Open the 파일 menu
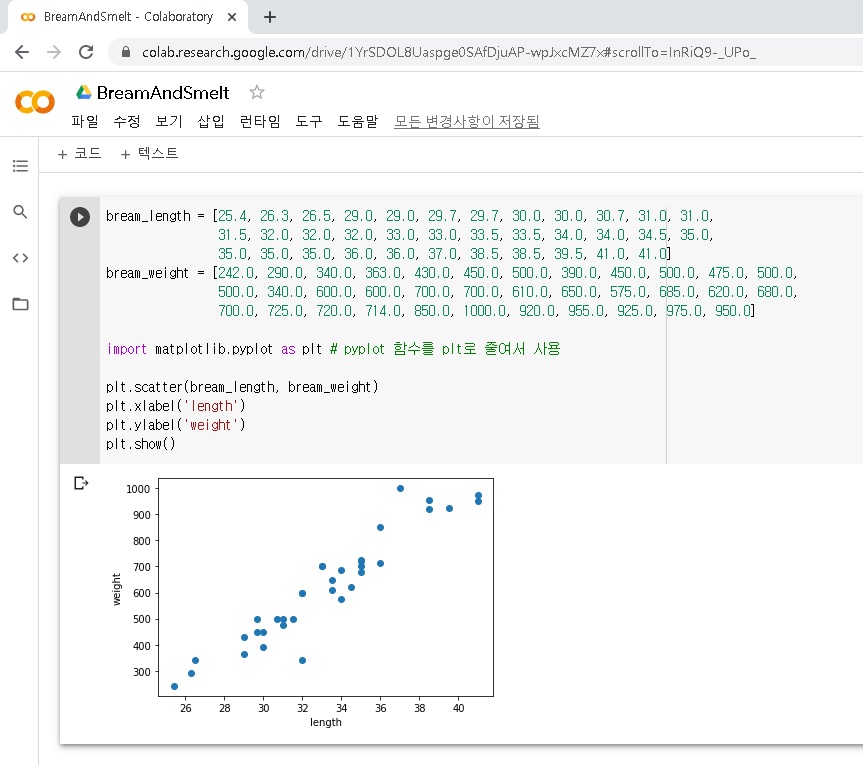The height and width of the screenshot is (765, 863). [85, 121]
